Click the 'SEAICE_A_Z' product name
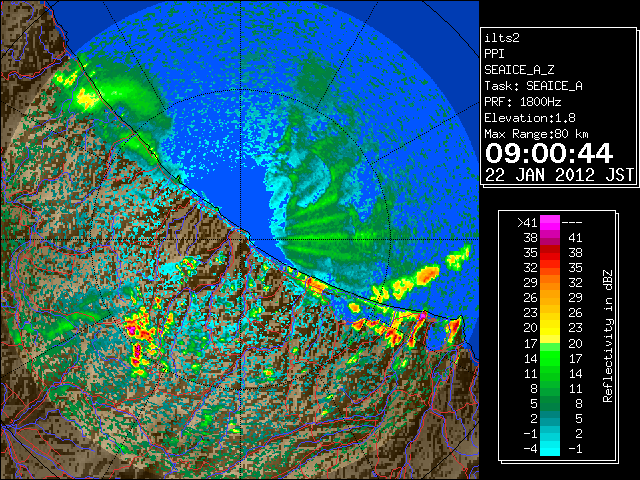 pos(519,70)
